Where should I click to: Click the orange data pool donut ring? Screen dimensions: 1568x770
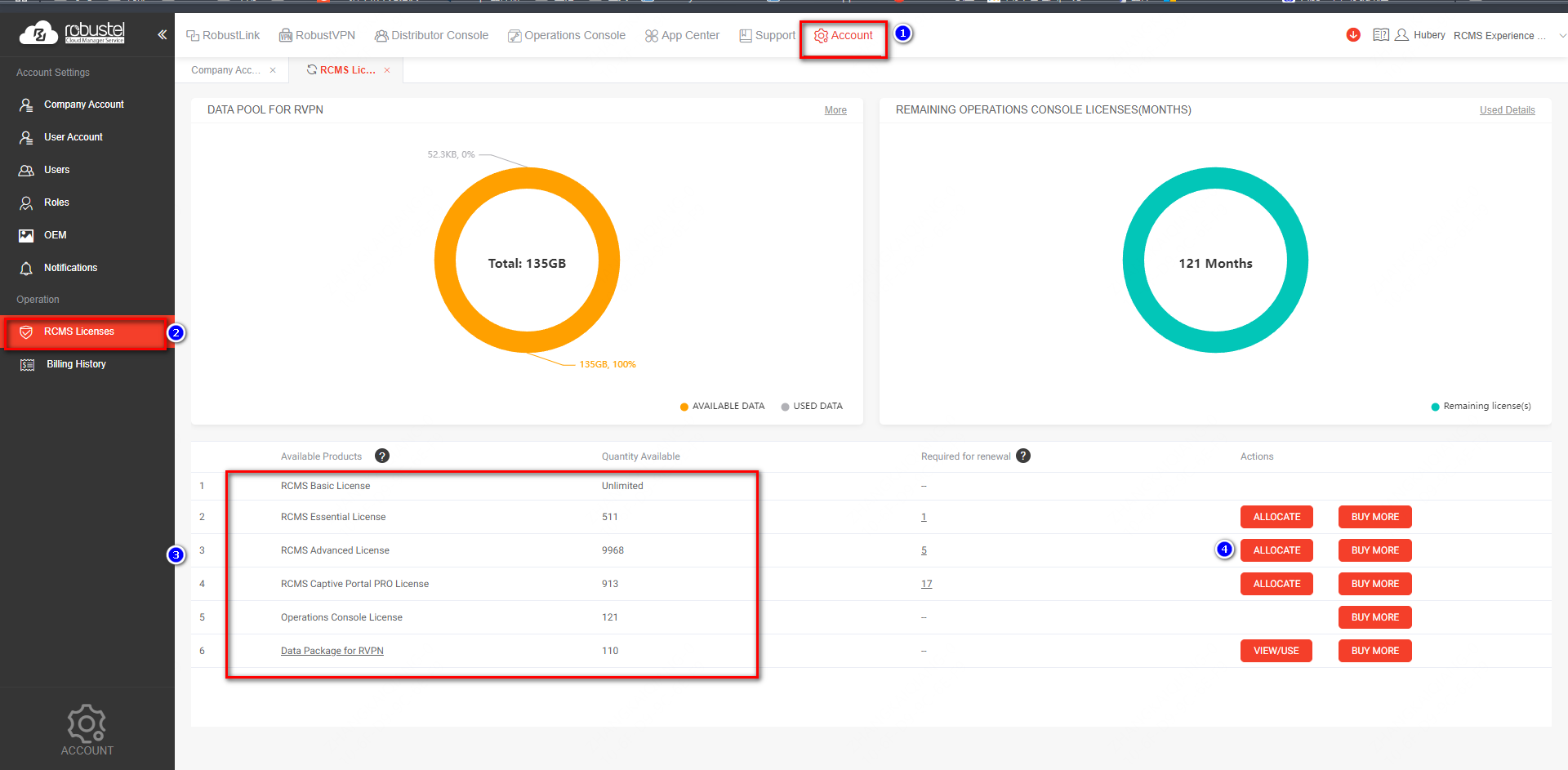click(446, 260)
